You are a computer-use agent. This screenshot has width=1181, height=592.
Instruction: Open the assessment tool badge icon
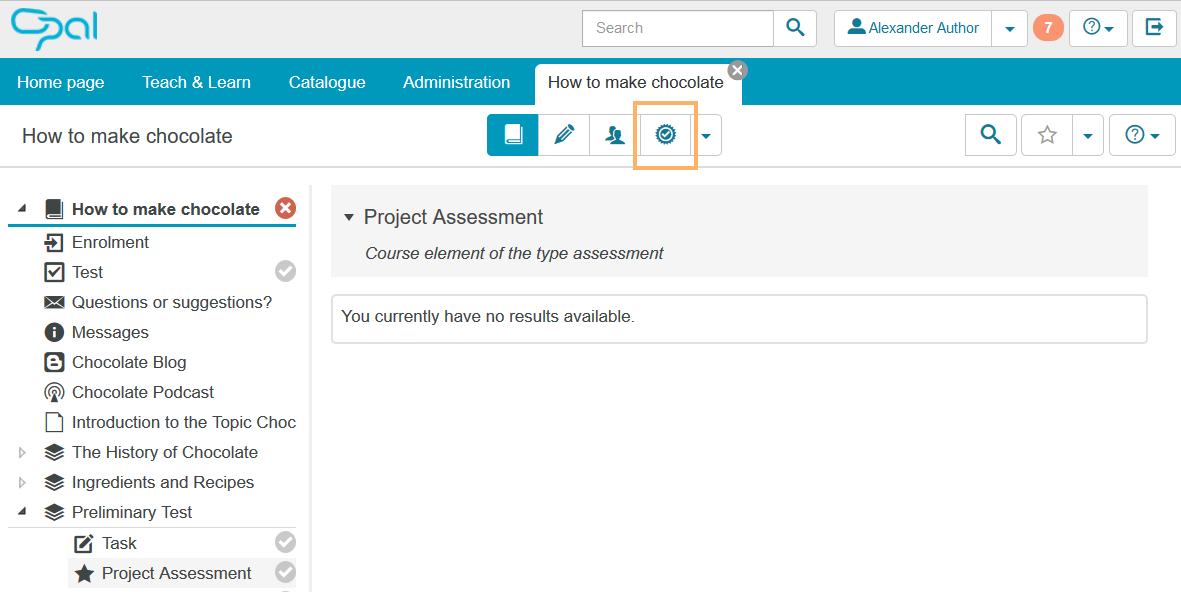tap(666, 135)
